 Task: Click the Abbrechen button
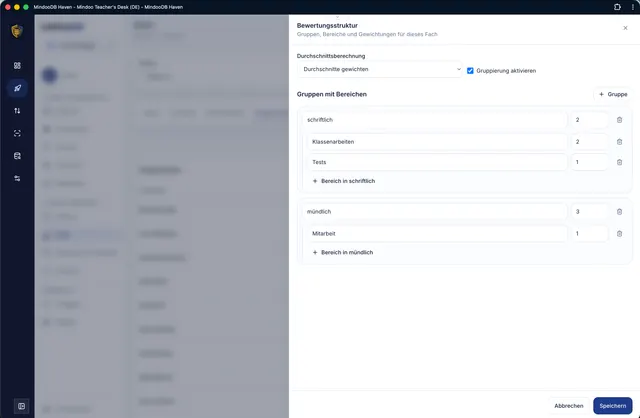(x=569, y=406)
